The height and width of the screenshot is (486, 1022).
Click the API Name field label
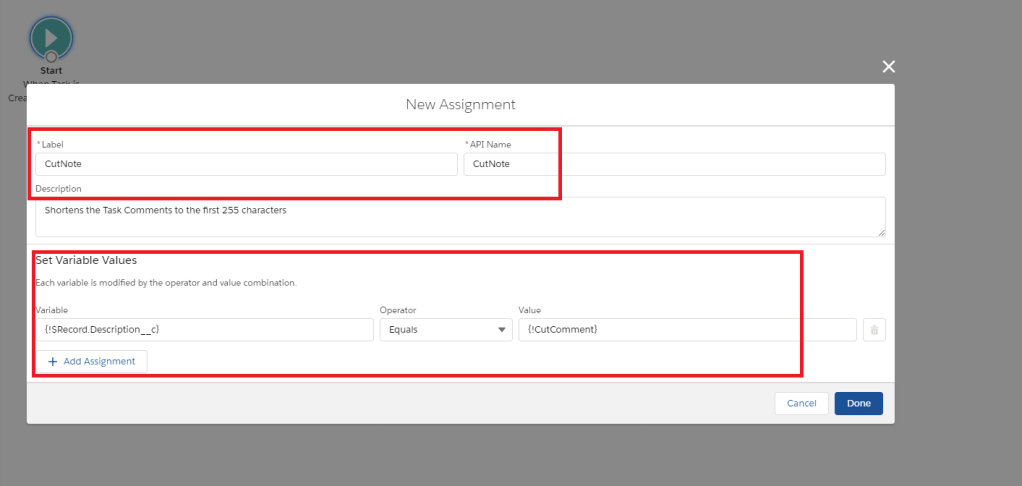click(491, 145)
